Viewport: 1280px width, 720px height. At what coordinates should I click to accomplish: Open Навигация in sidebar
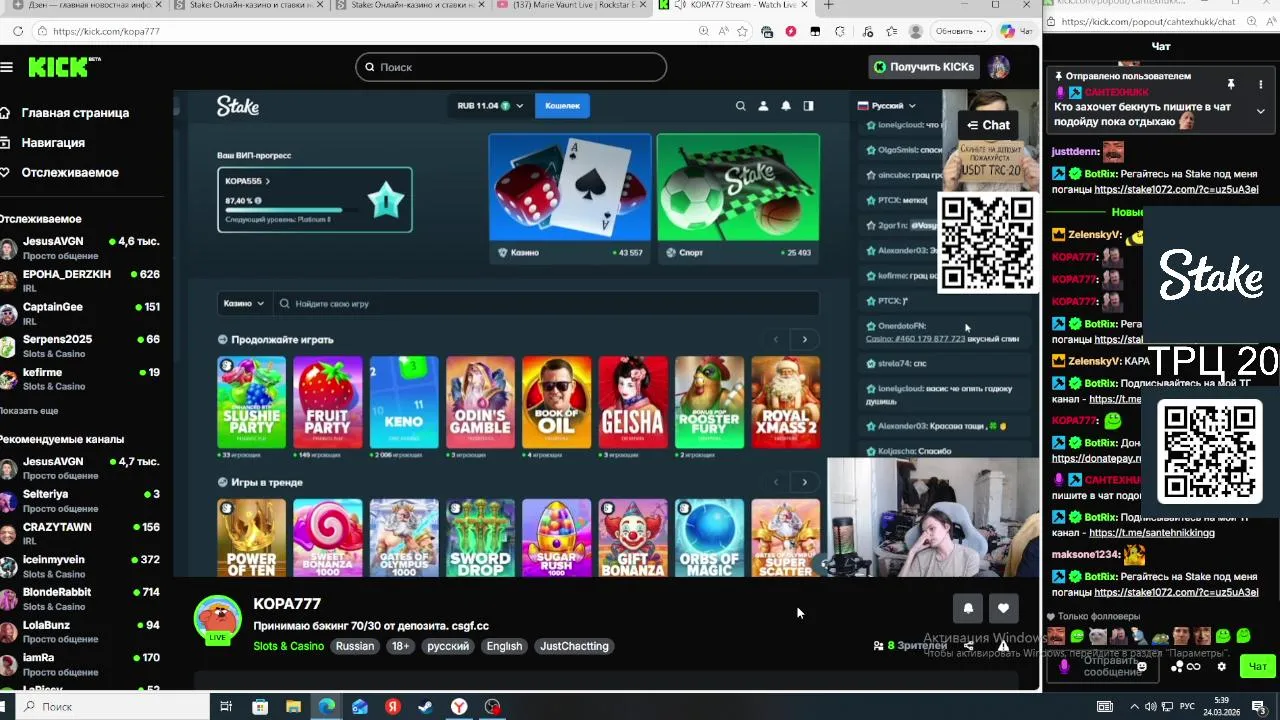point(43,143)
